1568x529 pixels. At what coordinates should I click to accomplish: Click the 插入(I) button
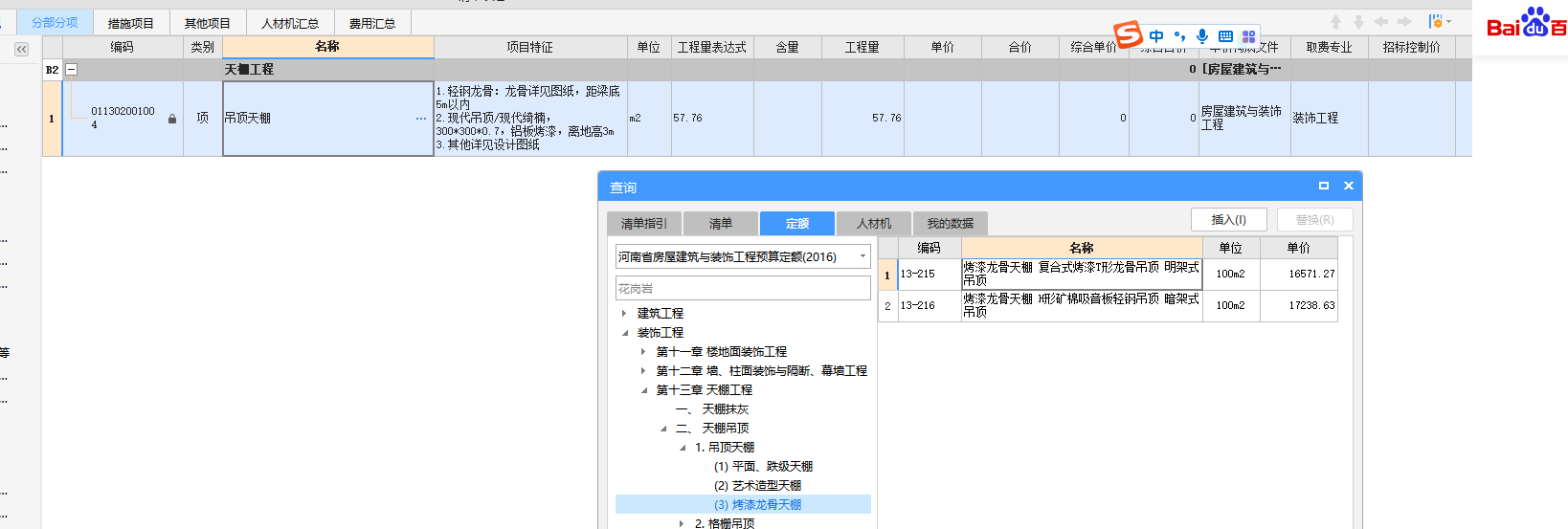pos(1229,219)
